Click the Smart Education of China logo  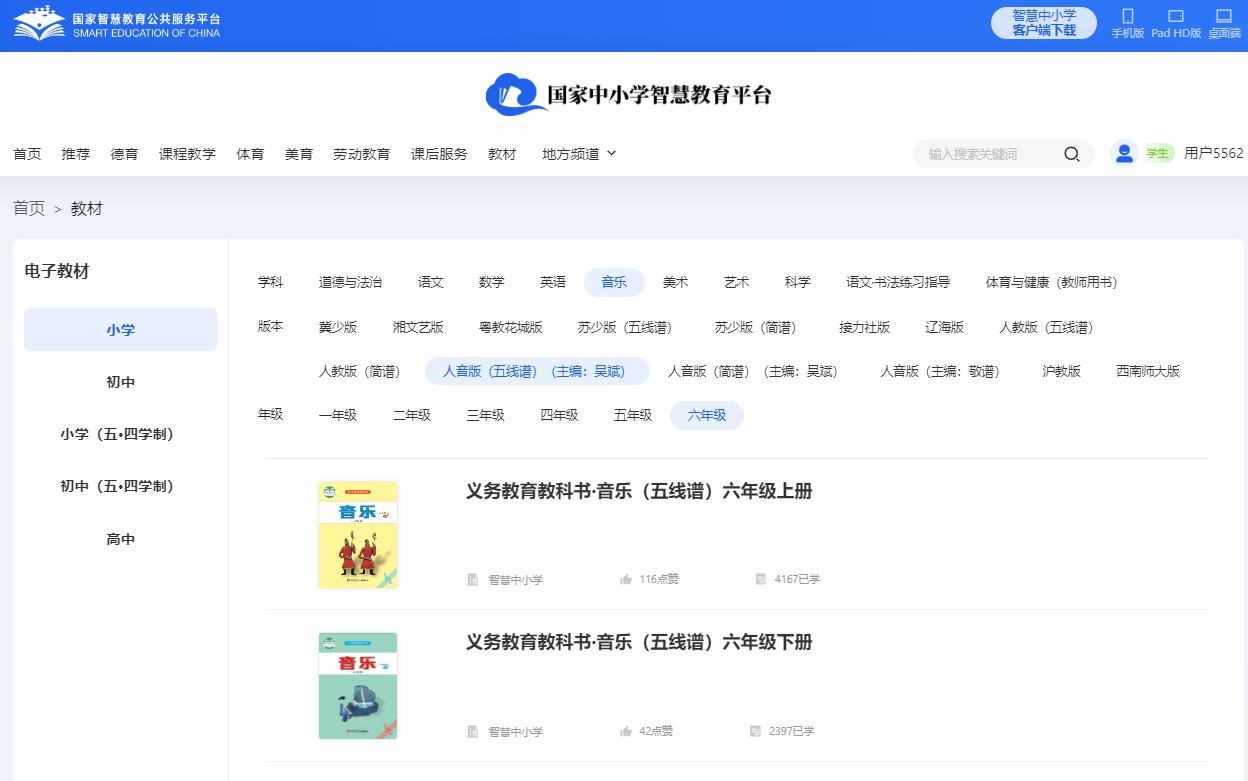click(117, 24)
